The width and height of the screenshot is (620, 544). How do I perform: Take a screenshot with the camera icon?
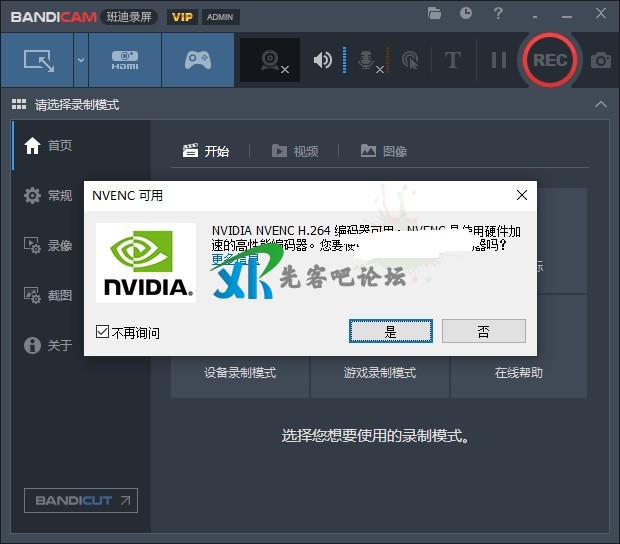pyautogui.click(x=600, y=60)
